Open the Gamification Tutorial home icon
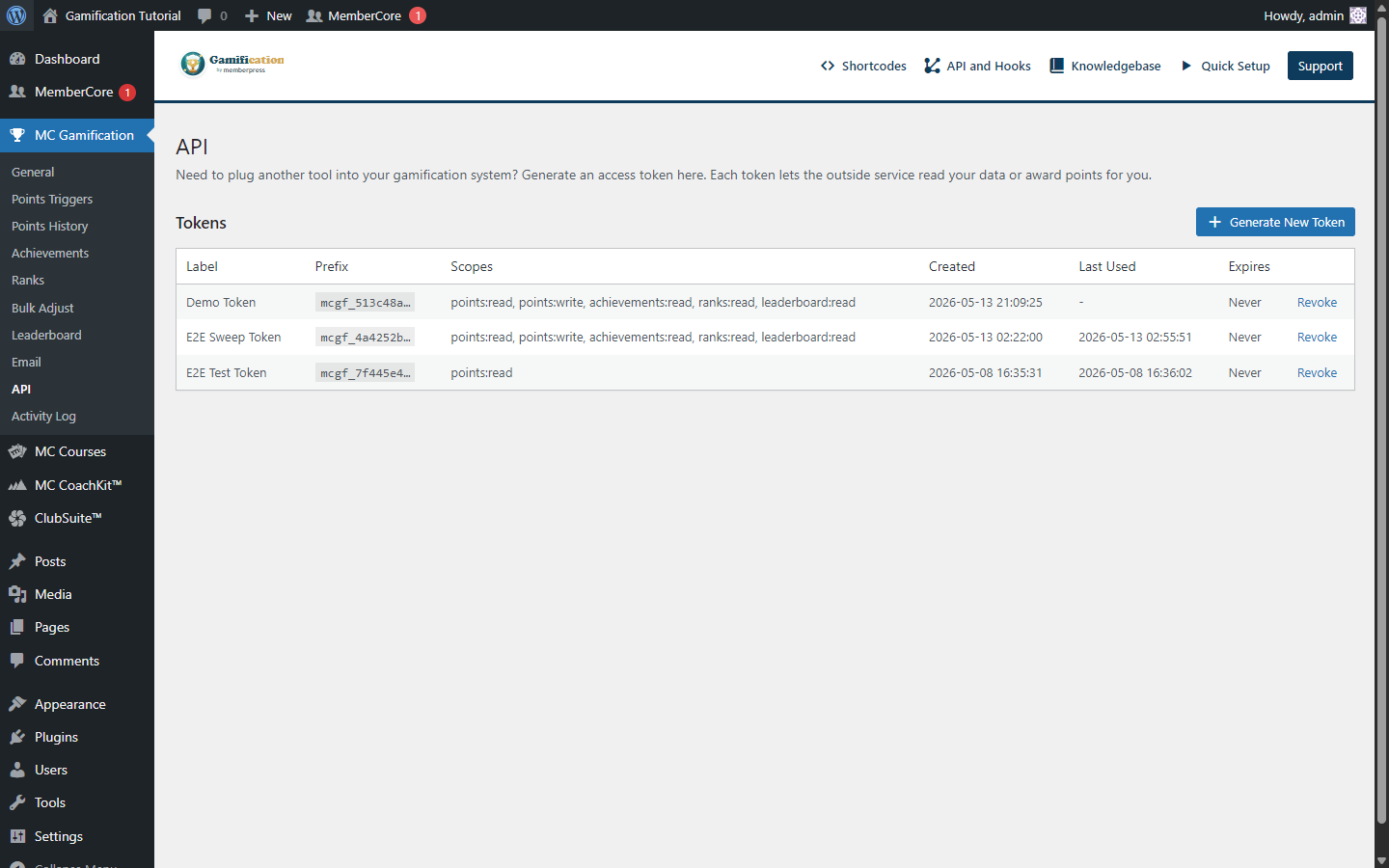Viewport: 1389px width, 868px height. click(50, 15)
